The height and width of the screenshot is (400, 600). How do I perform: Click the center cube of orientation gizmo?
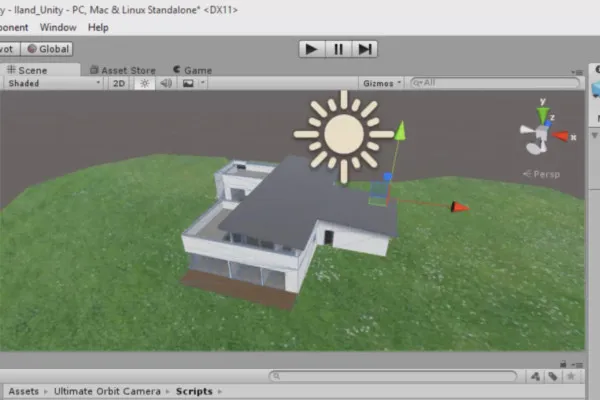pyautogui.click(x=541, y=134)
